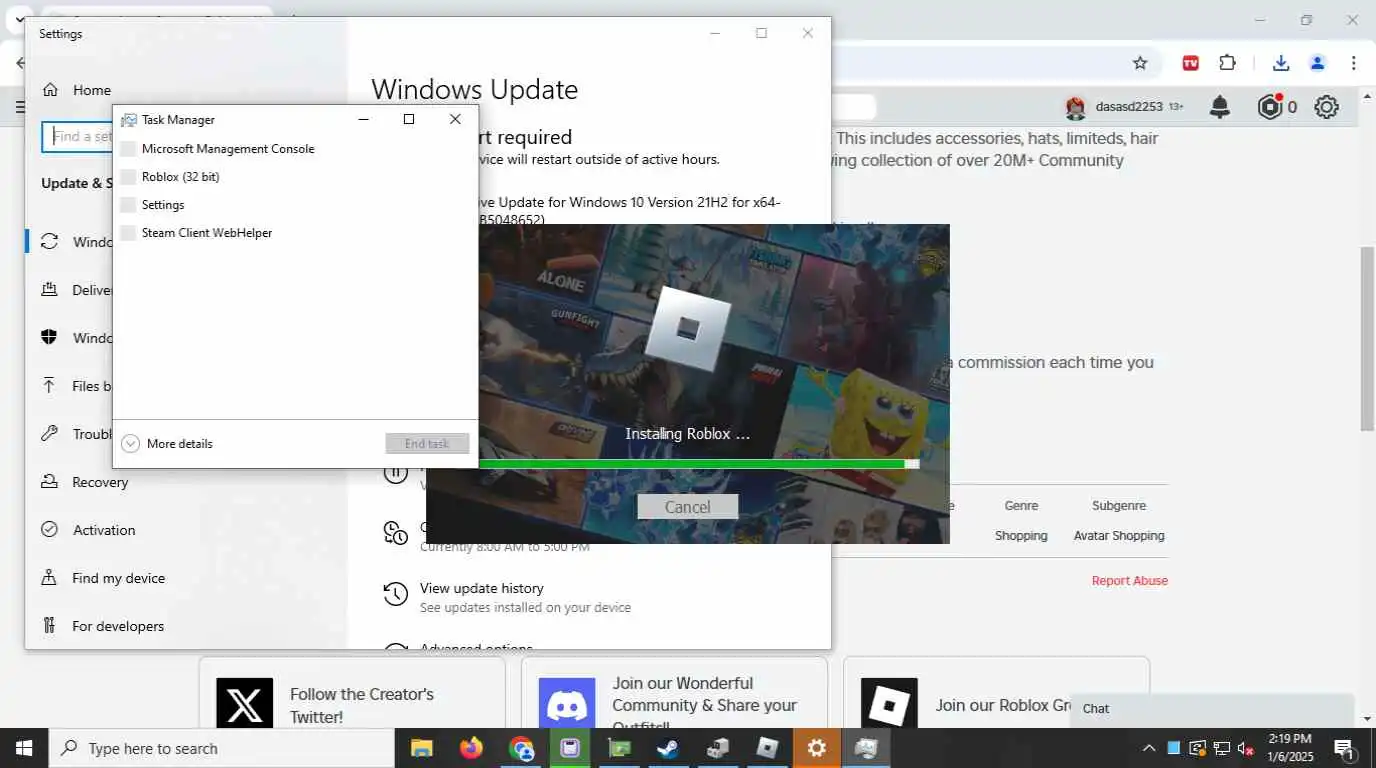1376x768 pixels.
Task: Click the browser page vertical scrollbar
Action: 1367,337
